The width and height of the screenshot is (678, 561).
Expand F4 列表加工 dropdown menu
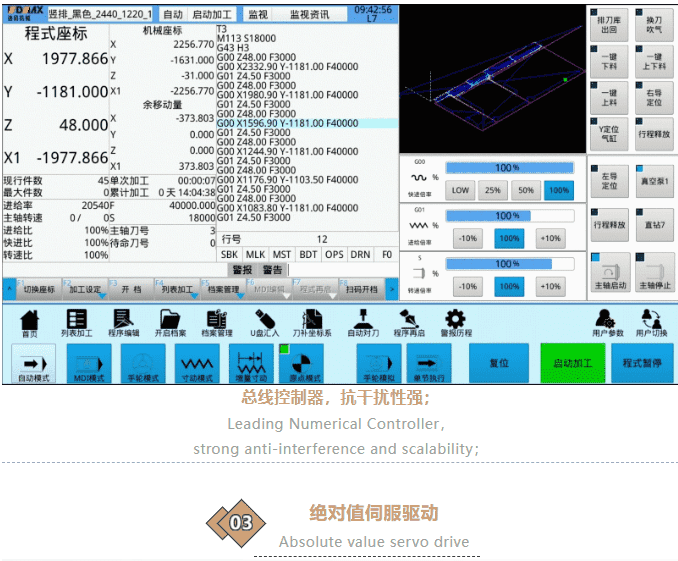(x=177, y=289)
